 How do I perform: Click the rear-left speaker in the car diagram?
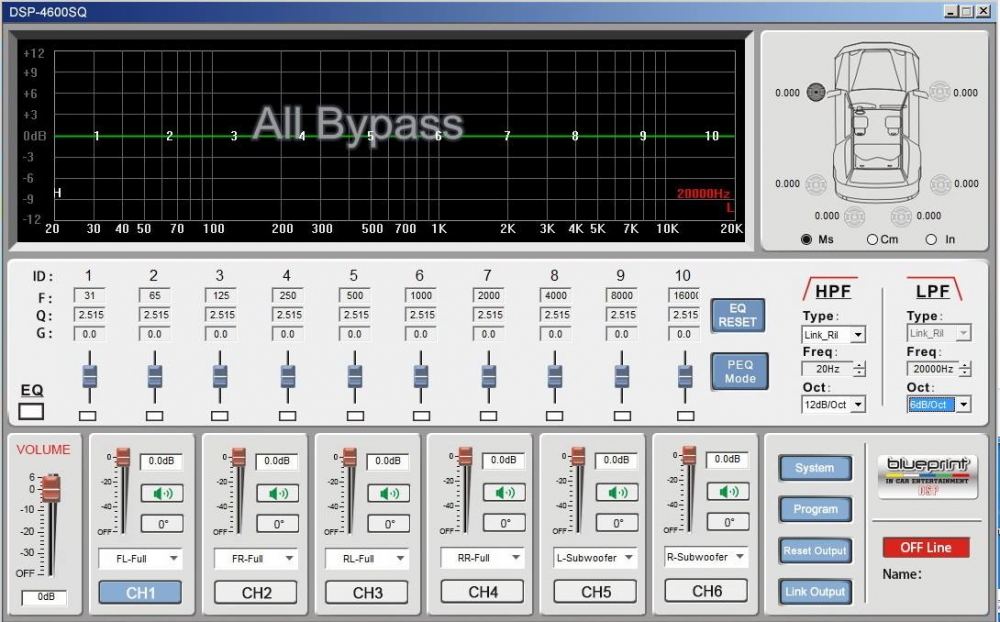[x=815, y=184]
